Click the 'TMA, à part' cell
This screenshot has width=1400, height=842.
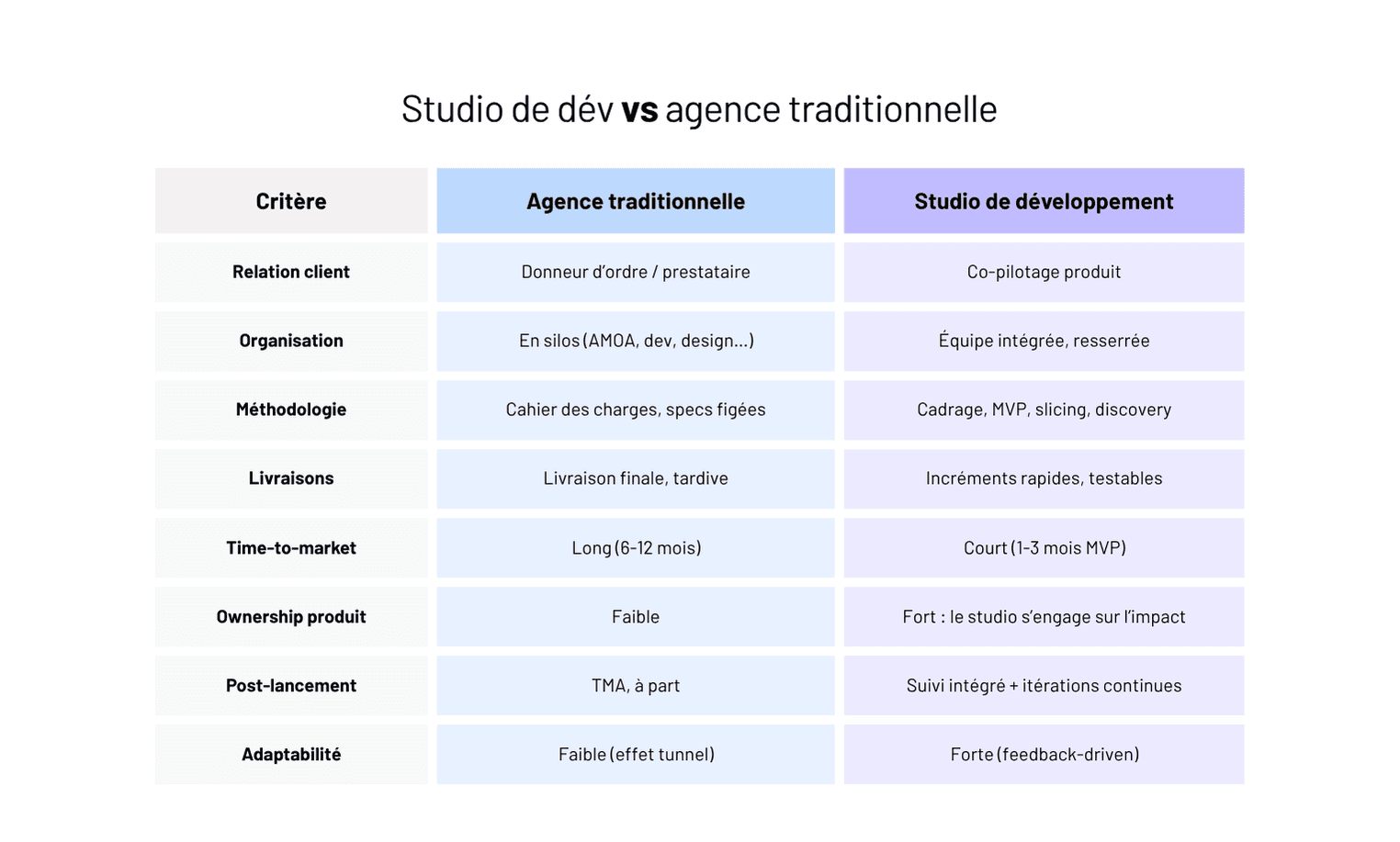tap(635, 685)
